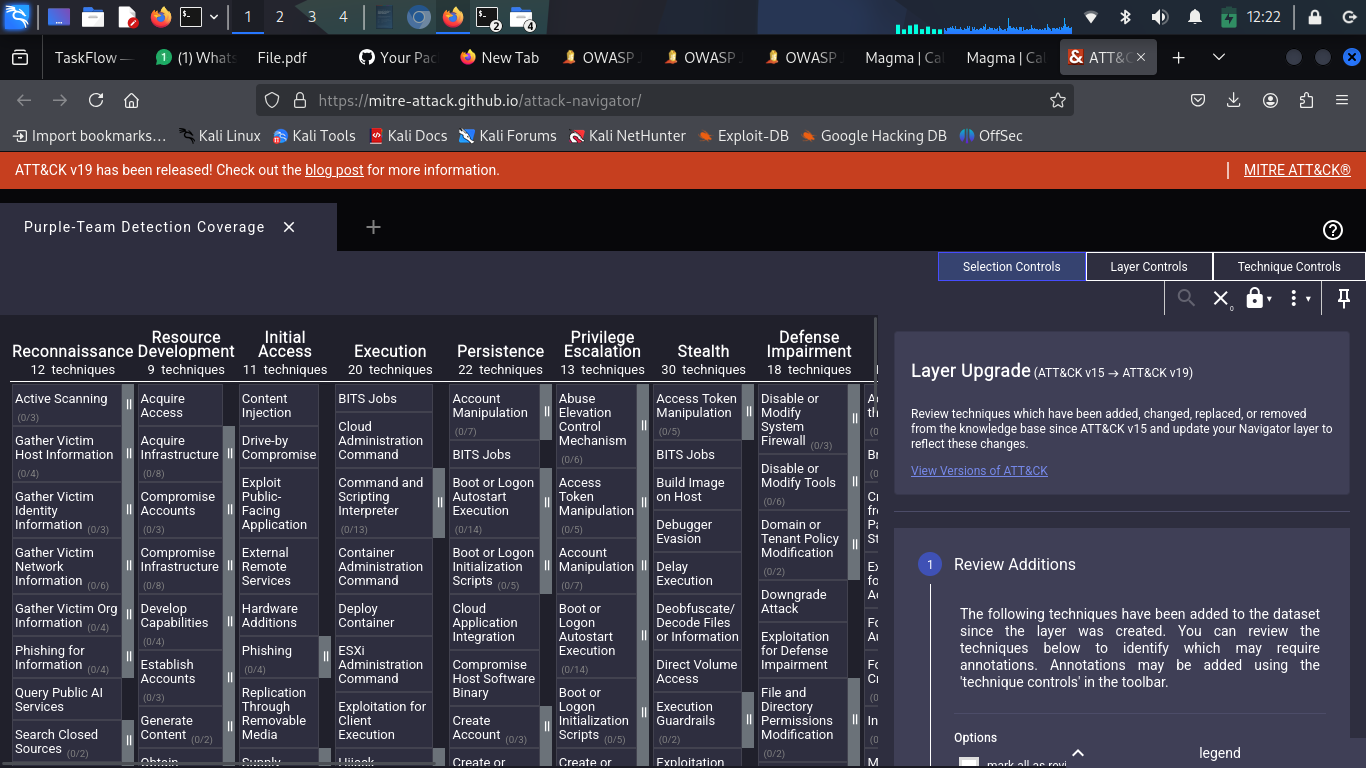Click the Reconnaissance tactic header

pos(72,351)
